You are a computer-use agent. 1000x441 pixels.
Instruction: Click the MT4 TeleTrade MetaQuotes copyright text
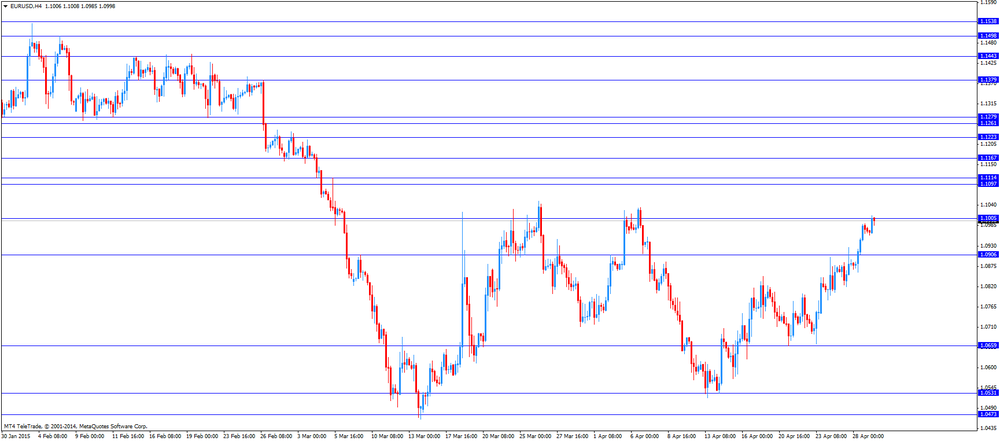click(x=75, y=426)
